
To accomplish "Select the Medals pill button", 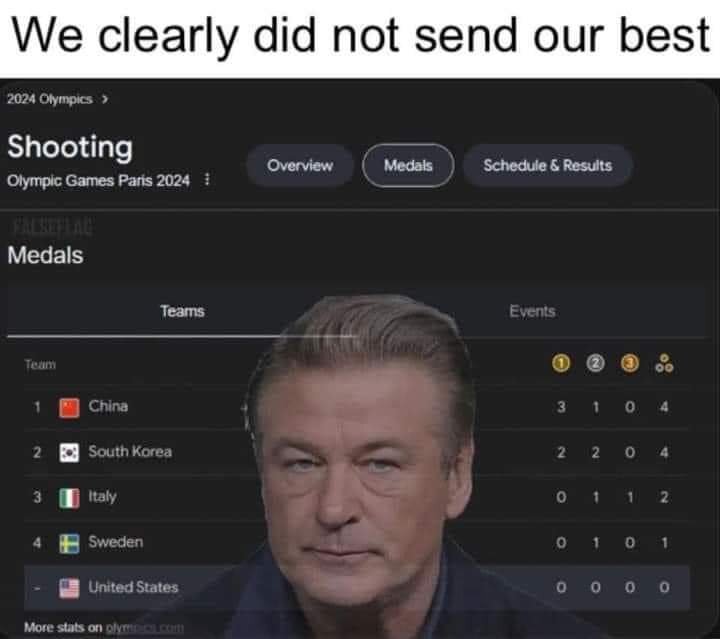I will (408, 165).
